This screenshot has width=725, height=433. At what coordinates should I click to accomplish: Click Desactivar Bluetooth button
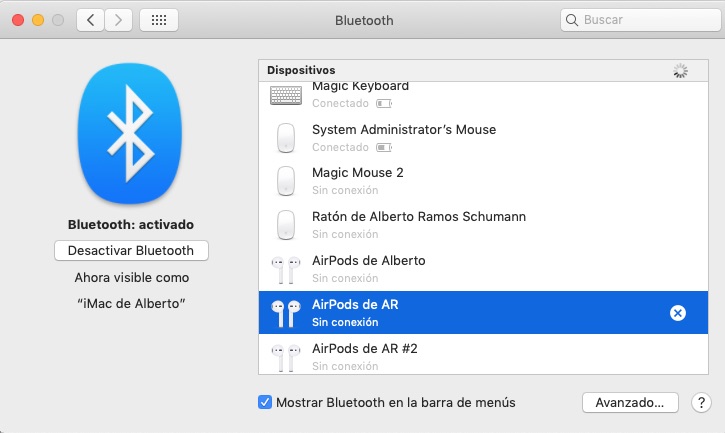tap(131, 251)
